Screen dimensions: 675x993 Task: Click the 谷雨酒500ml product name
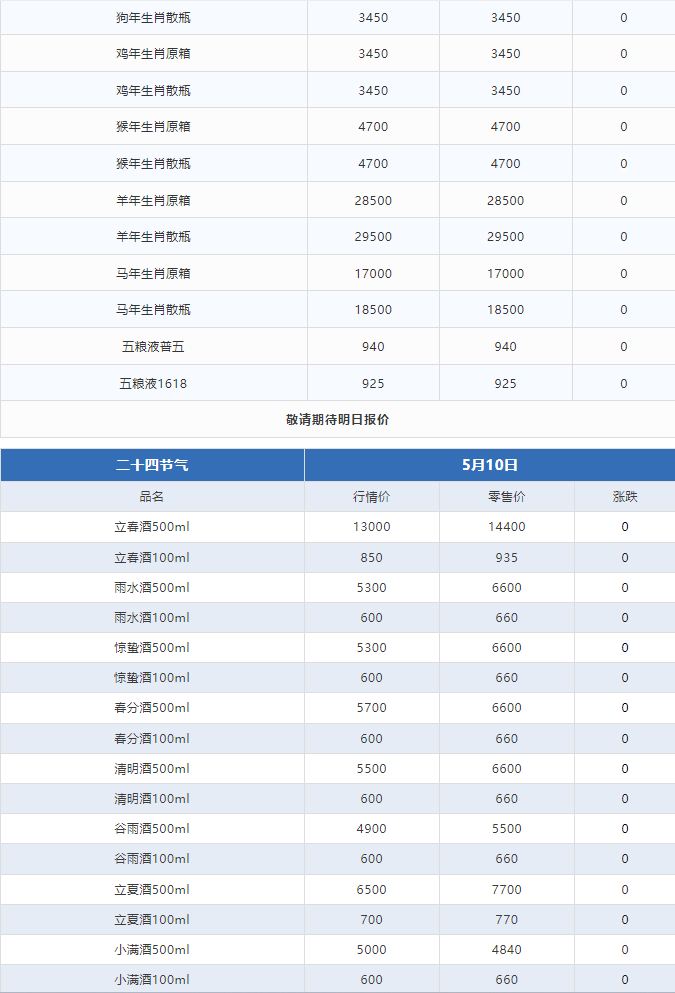click(x=152, y=829)
